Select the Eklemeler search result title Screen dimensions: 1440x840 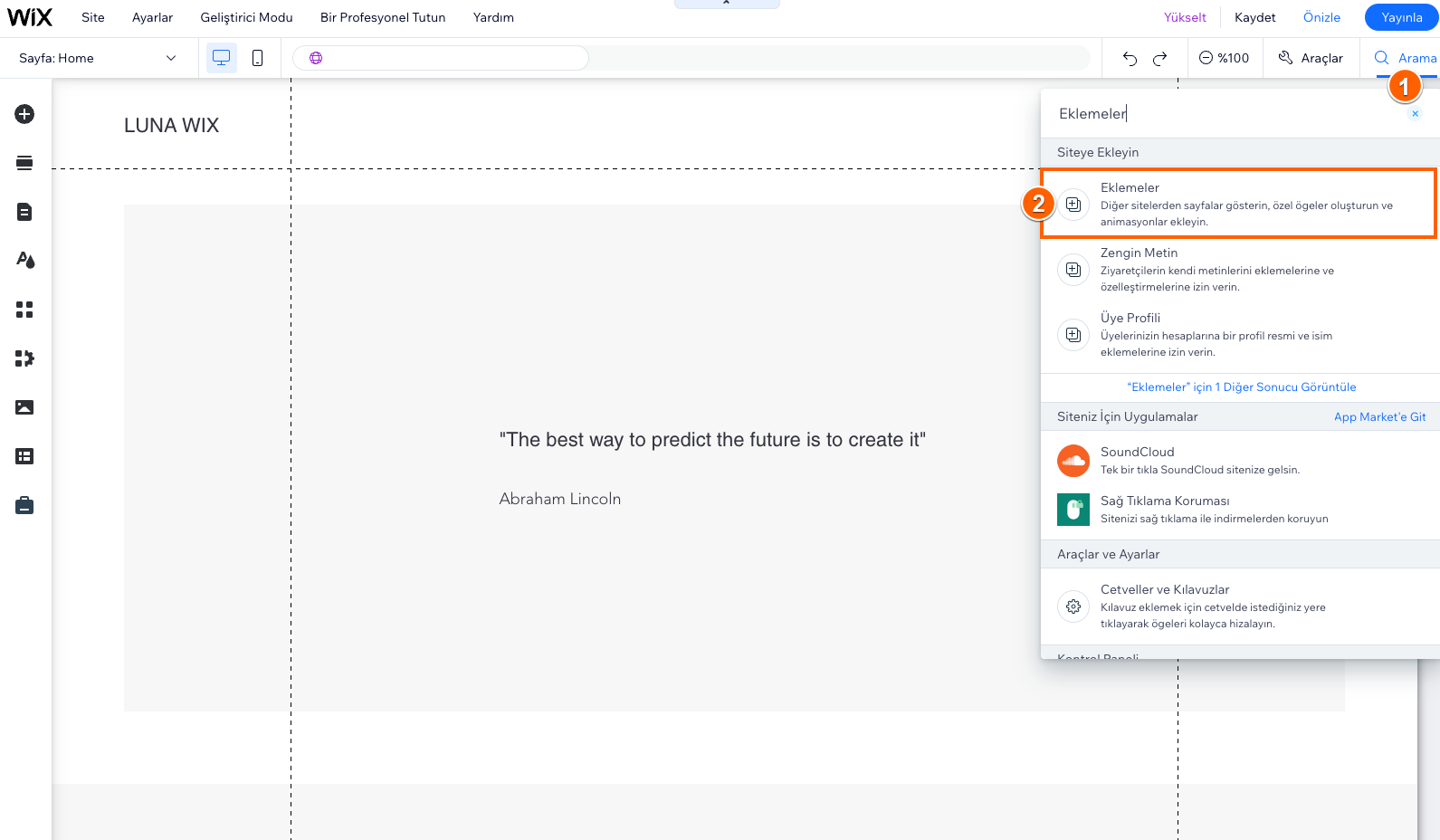click(1130, 187)
